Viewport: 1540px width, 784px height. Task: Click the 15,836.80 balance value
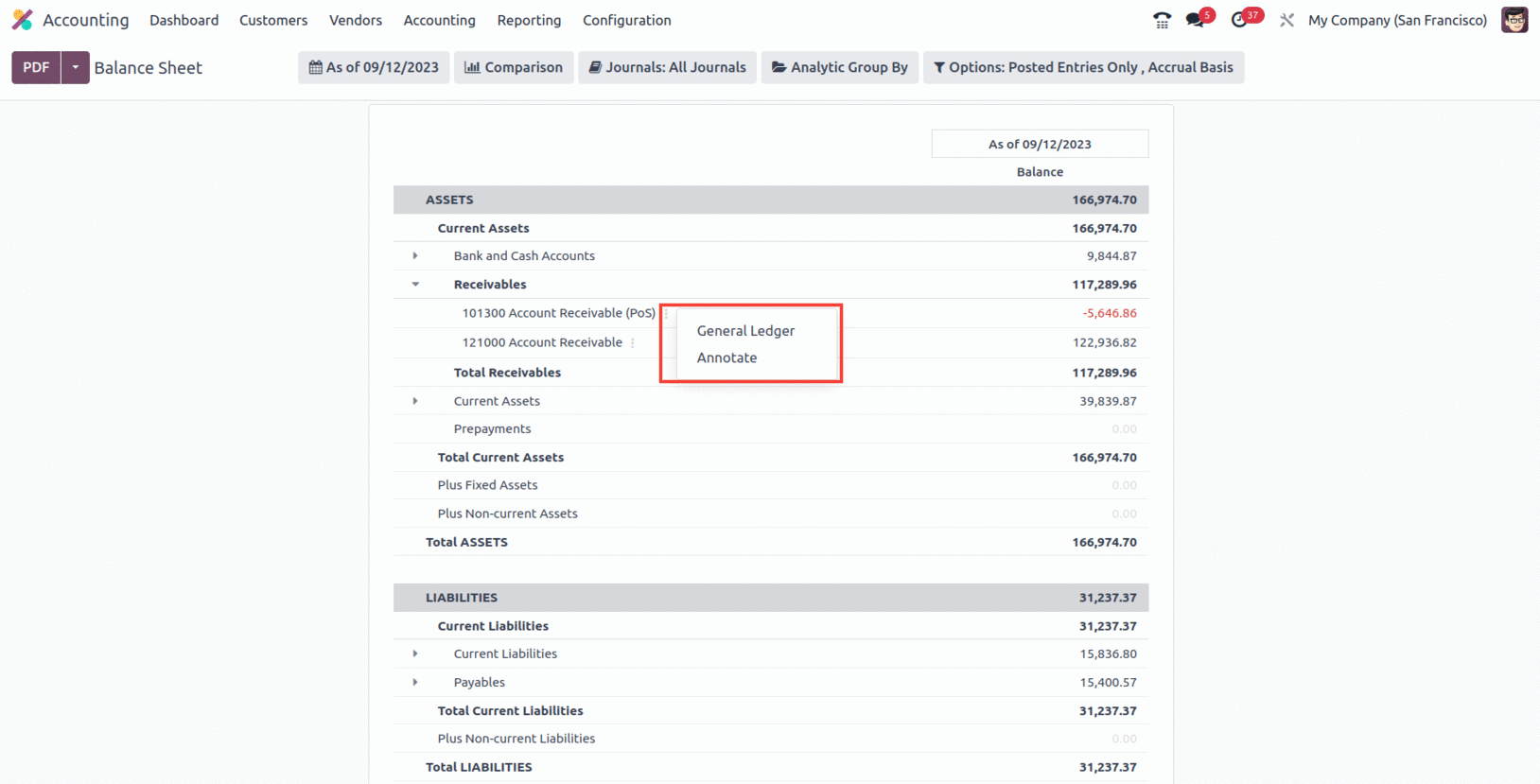point(1109,653)
